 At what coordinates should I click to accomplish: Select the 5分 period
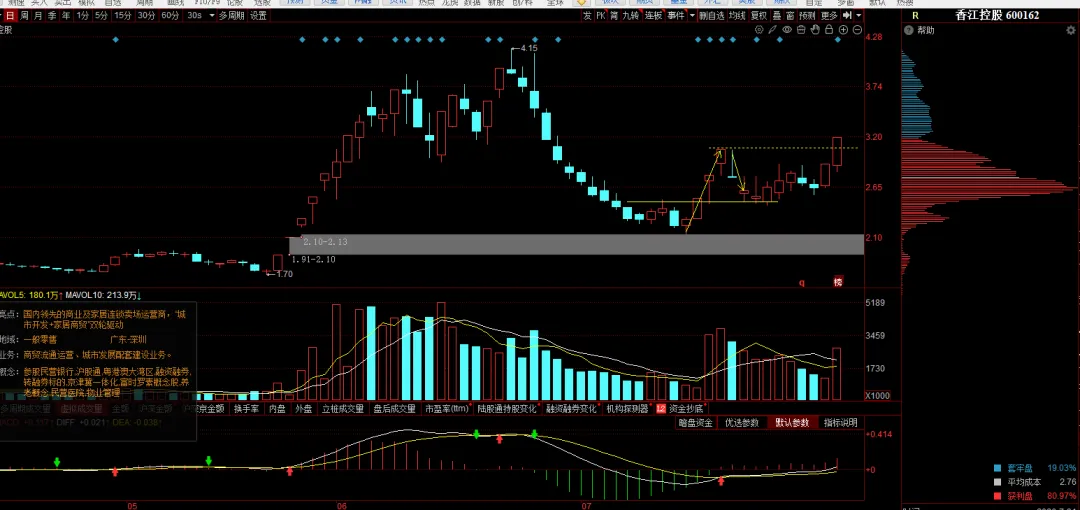[x=101, y=15]
